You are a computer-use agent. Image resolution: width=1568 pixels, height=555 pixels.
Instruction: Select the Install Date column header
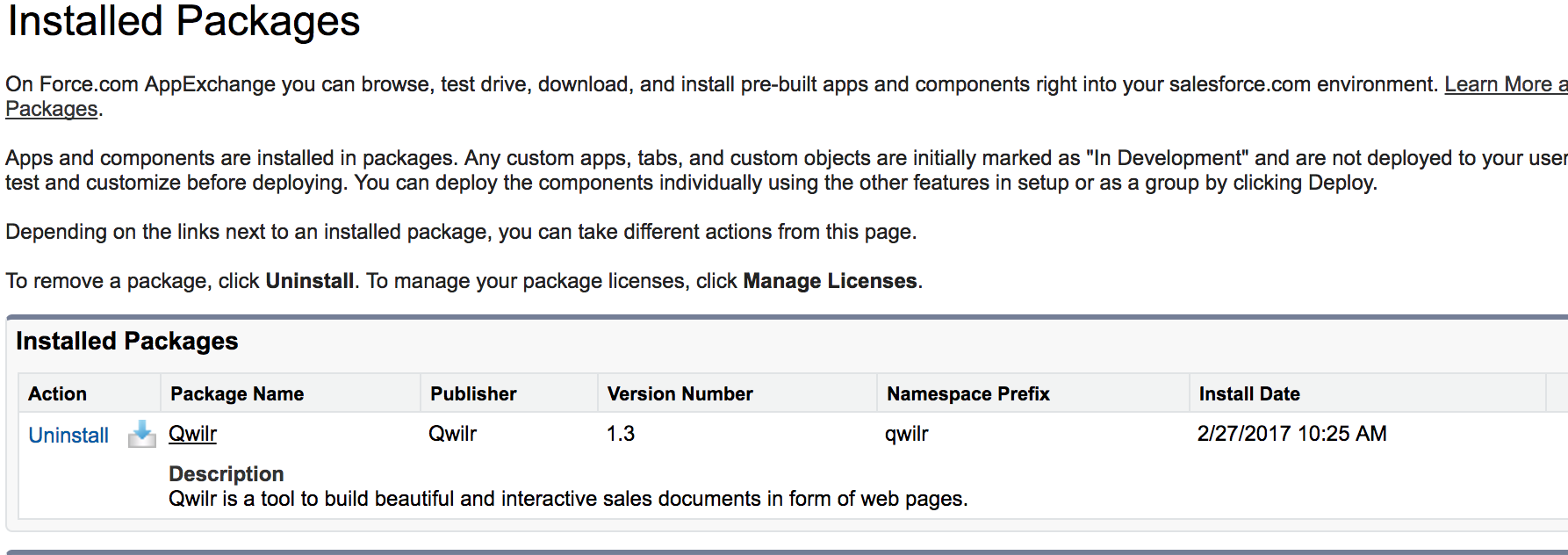point(1368,393)
